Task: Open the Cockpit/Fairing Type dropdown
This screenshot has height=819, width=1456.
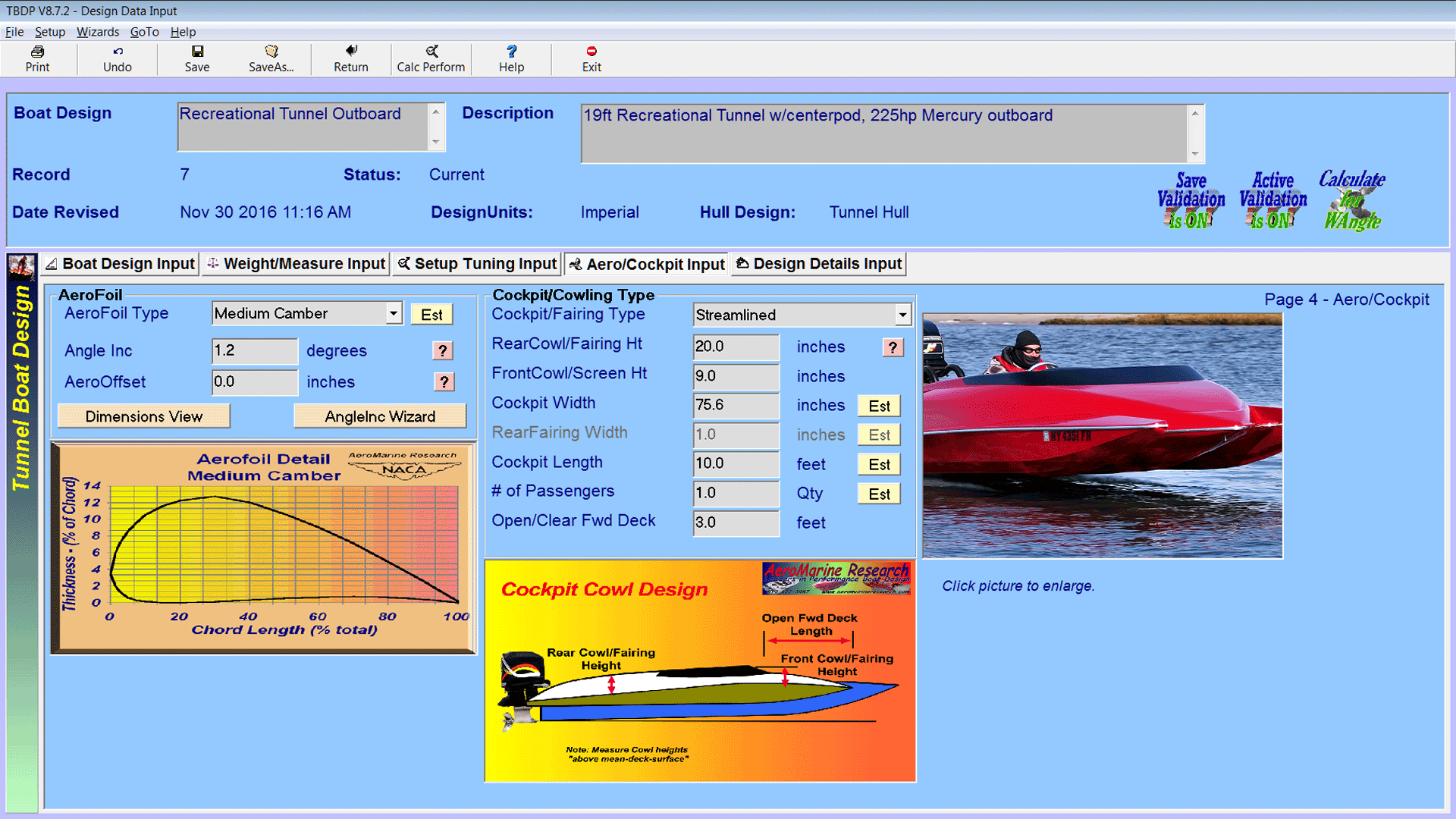Action: coord(902,315)
